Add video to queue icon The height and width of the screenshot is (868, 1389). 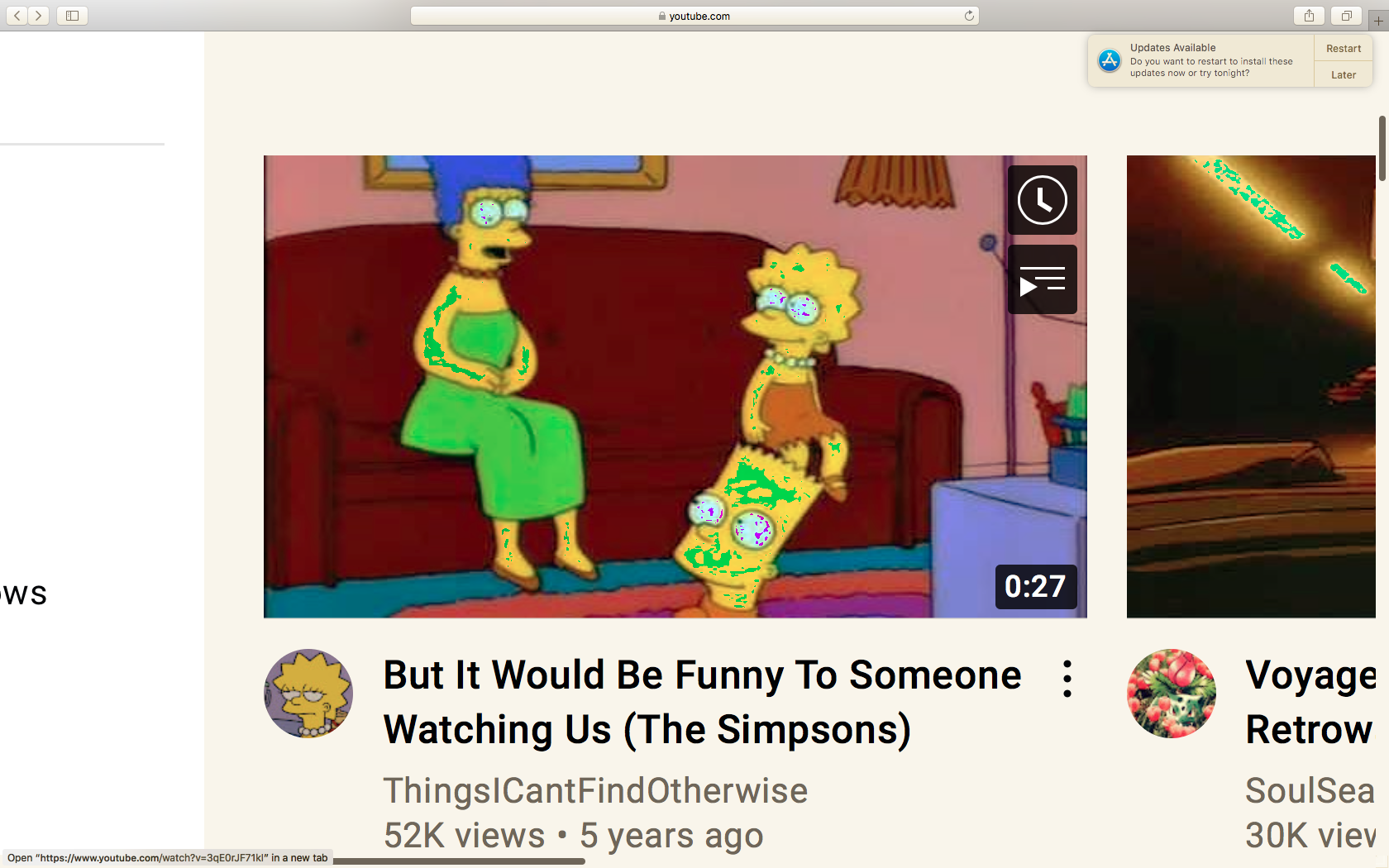point(1042,279)
